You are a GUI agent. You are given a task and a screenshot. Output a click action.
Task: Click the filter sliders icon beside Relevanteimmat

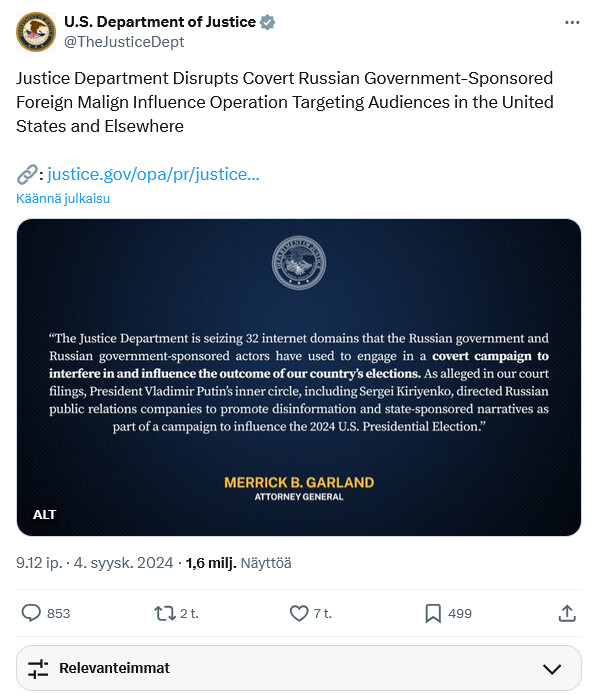point(38,669)
